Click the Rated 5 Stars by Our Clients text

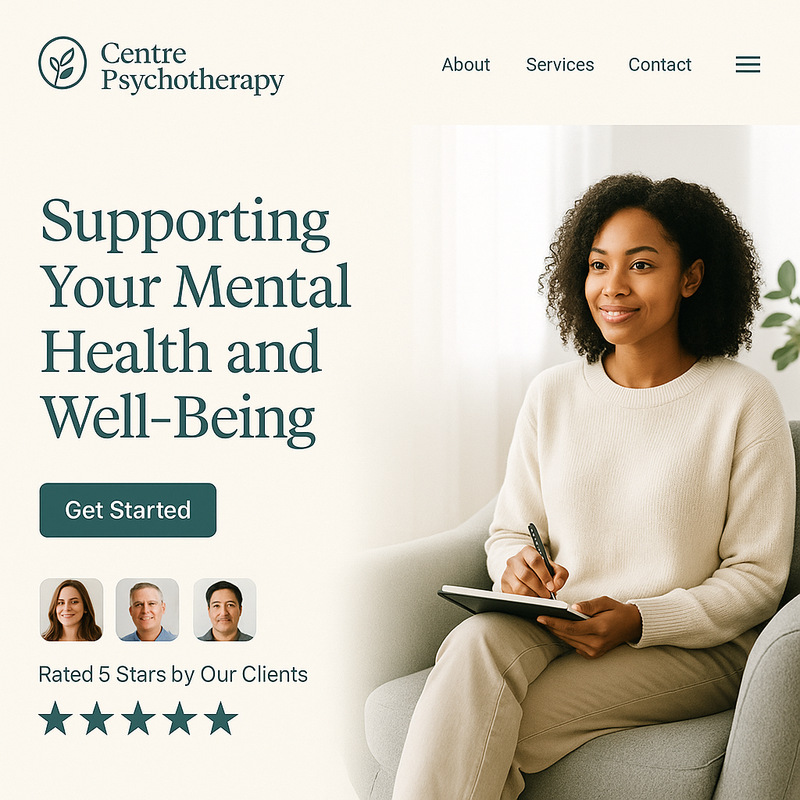pos(173,674)
